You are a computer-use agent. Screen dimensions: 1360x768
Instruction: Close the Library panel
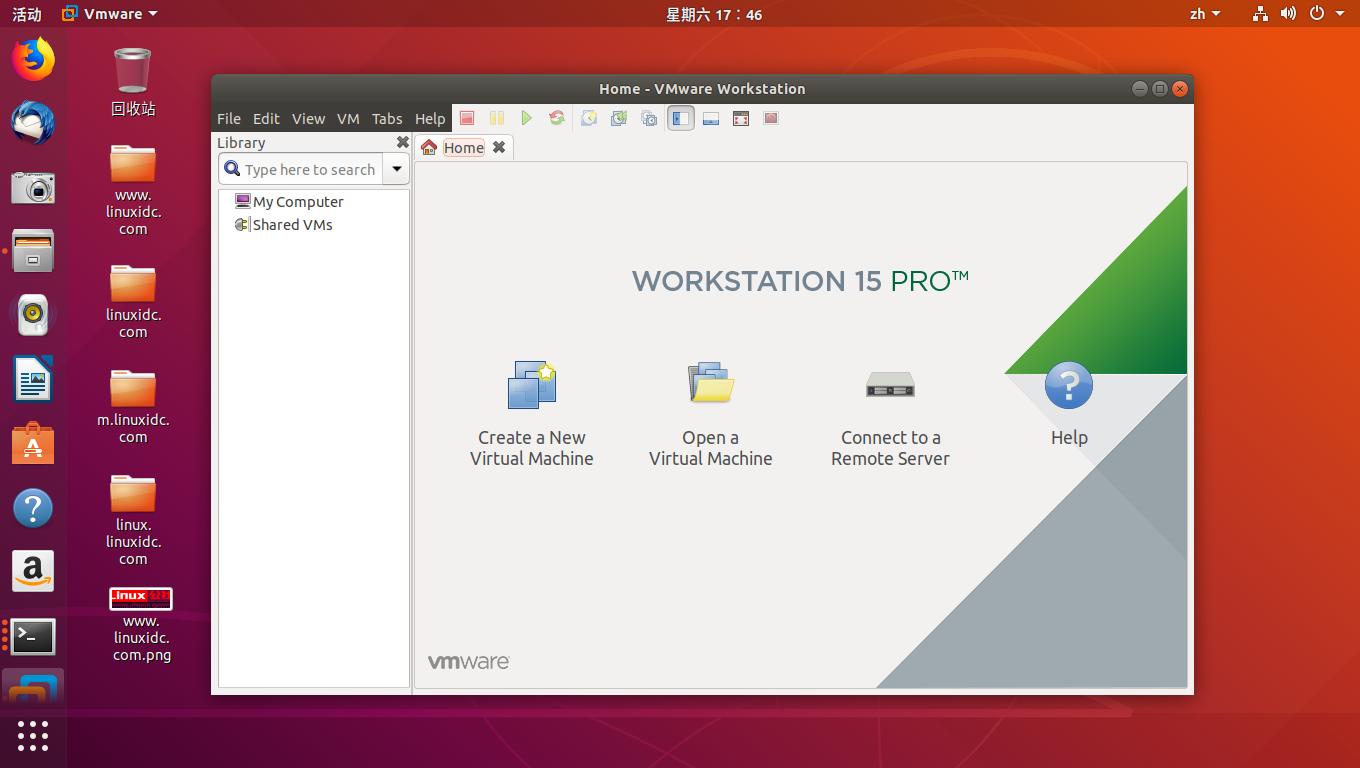click(403, 143)
